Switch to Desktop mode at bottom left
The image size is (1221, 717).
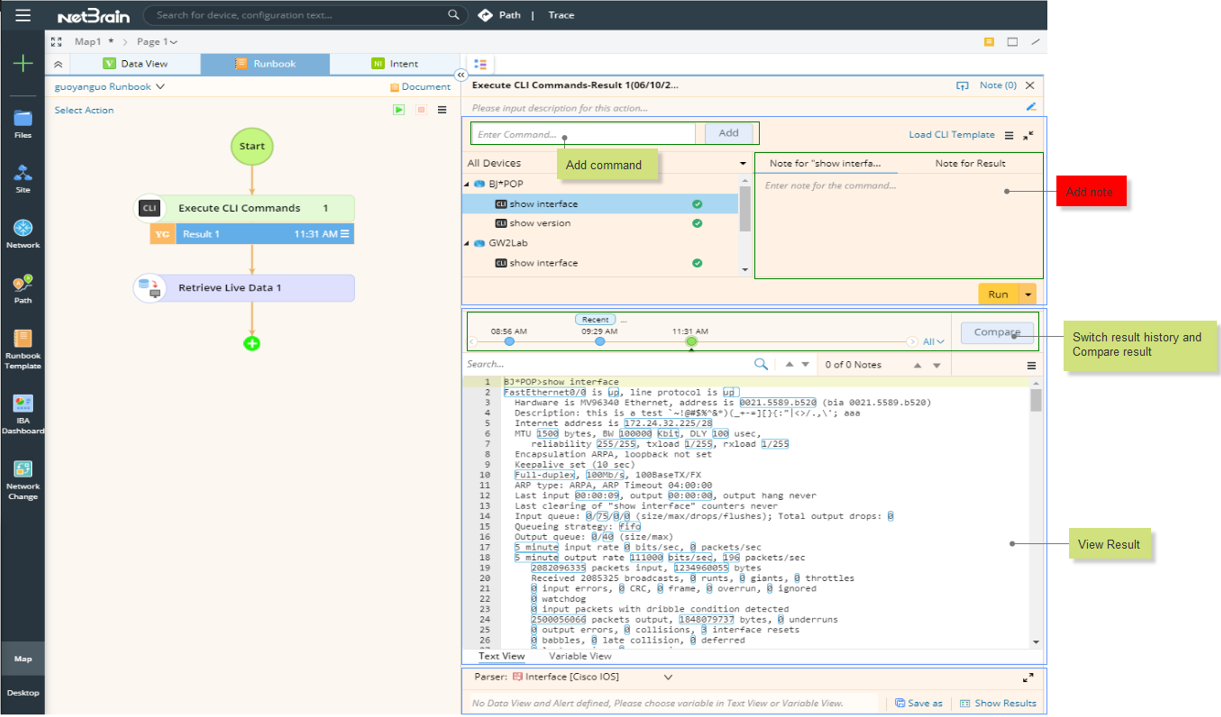click(21, 692)
